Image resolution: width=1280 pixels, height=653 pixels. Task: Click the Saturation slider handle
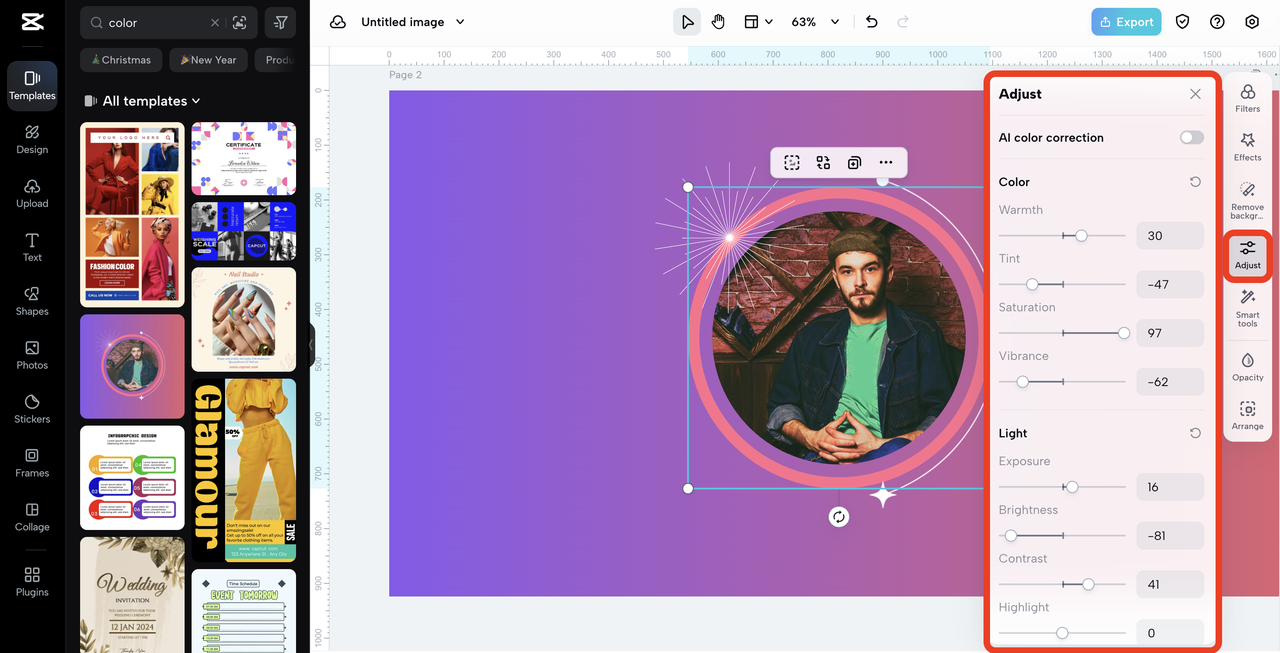click(1124, 333)
